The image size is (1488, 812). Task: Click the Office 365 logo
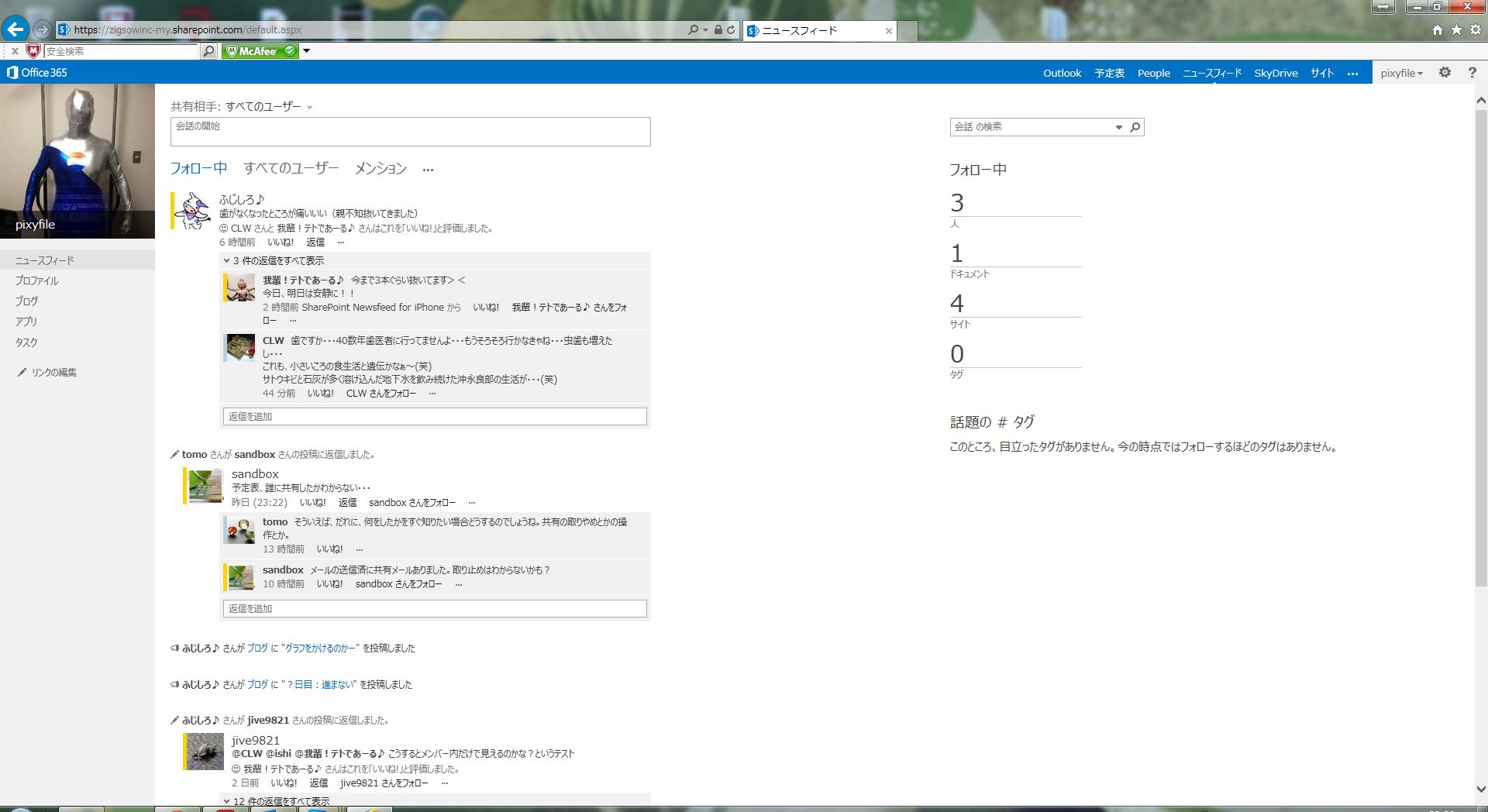pos(36,72)
